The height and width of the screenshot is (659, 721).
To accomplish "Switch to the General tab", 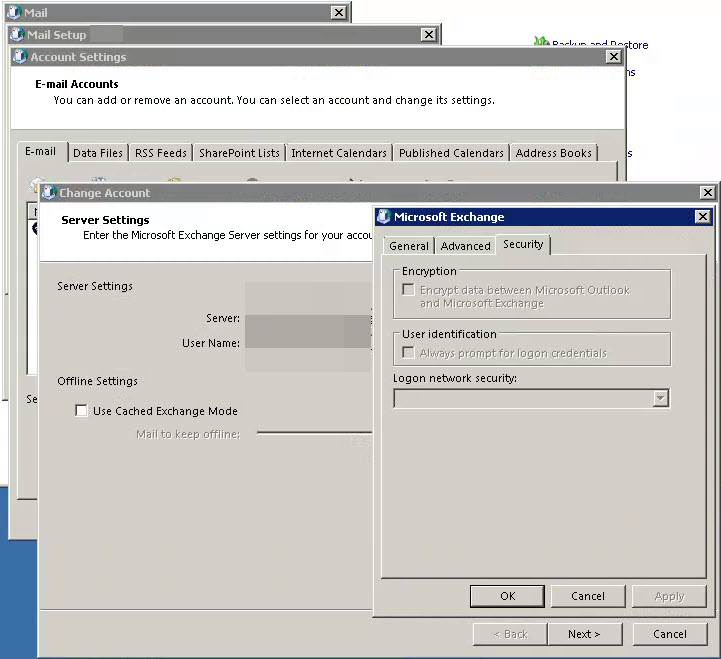I will tap(408, 246).
